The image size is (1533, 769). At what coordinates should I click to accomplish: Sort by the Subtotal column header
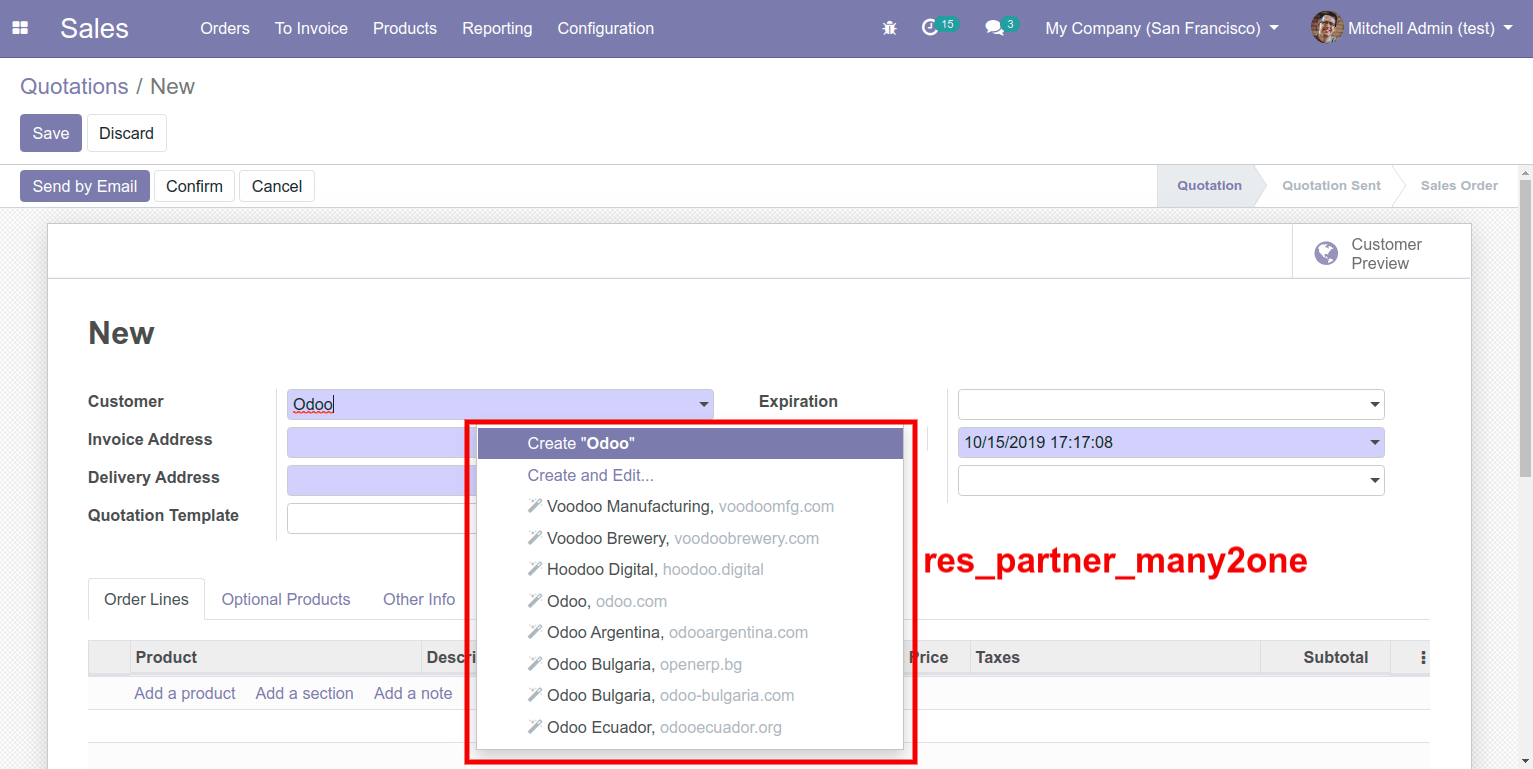click(x=1325, y=657)
